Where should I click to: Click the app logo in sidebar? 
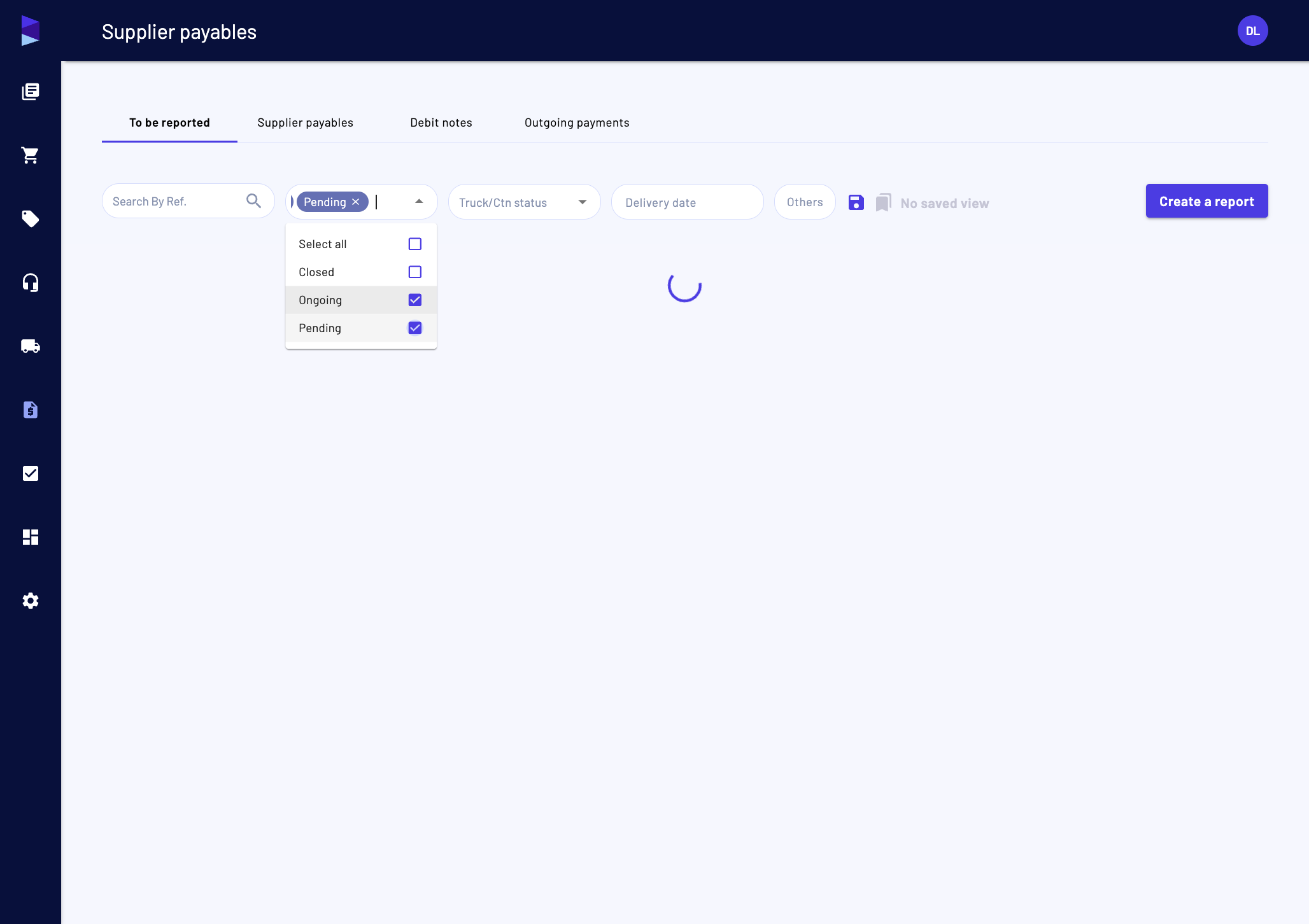pos(31,31)
